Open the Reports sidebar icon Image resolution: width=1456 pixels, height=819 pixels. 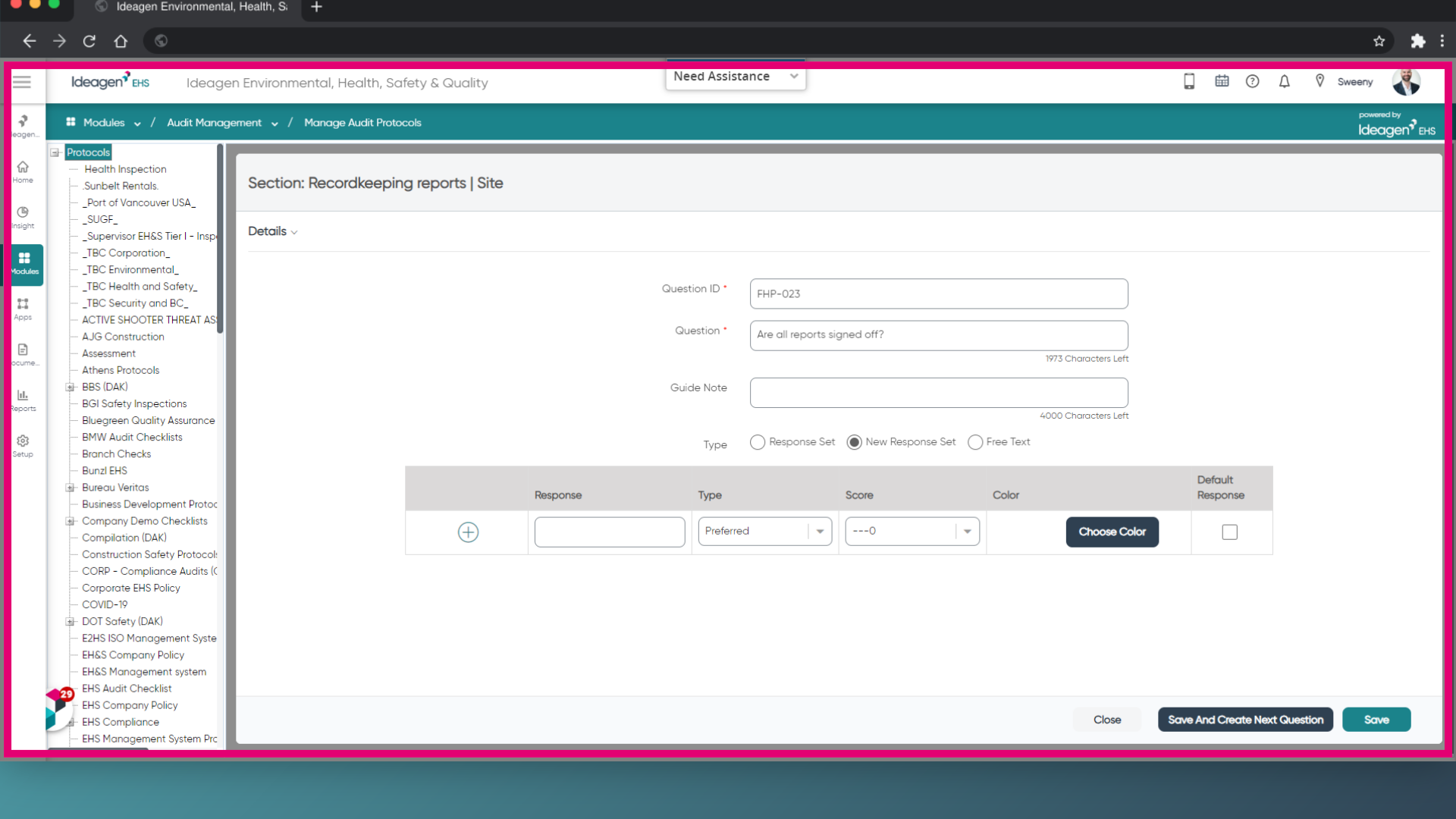(x=23, y=400)
